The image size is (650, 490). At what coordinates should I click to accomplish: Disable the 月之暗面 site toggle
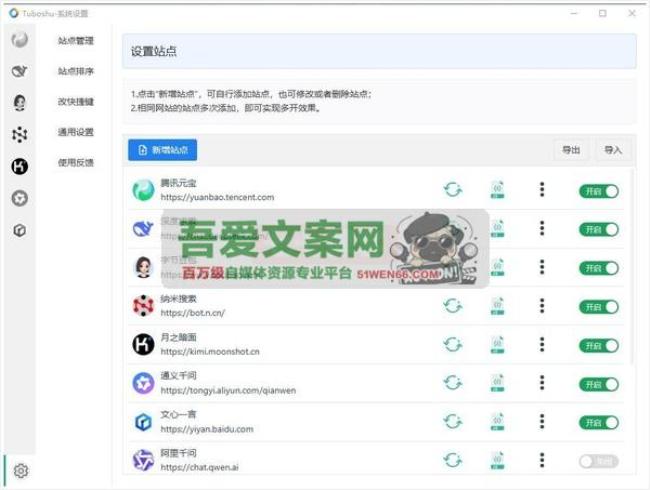599,345
